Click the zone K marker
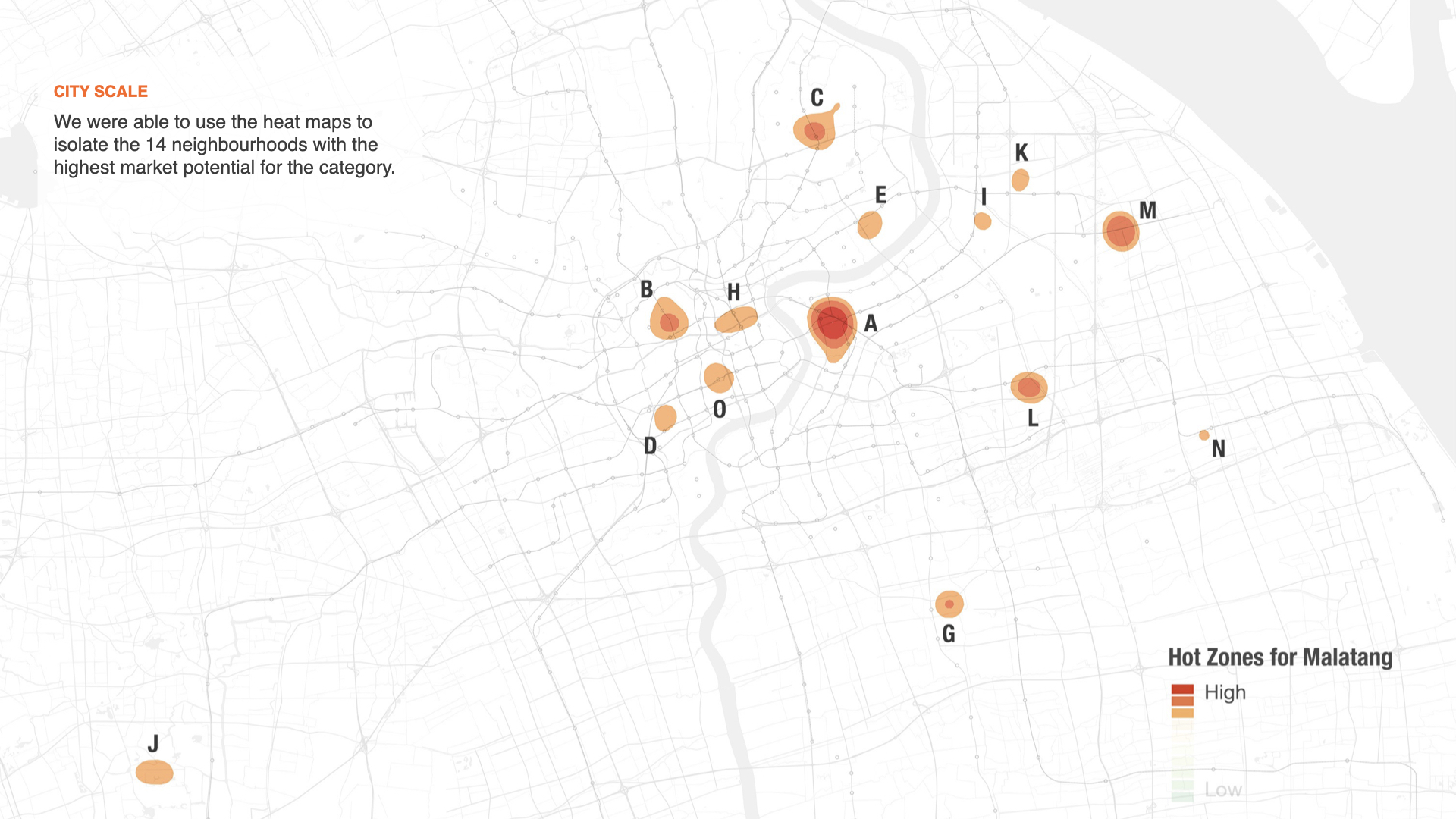Viewport: 1456px width, 819px height. (x=1021, y=180)
